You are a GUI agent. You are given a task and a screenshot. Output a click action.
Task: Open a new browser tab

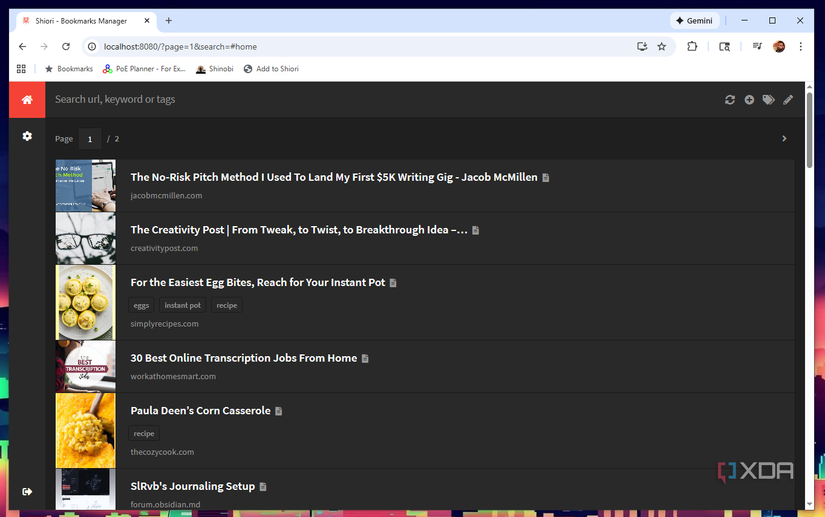pyautogui.click(x=168, y=21)
